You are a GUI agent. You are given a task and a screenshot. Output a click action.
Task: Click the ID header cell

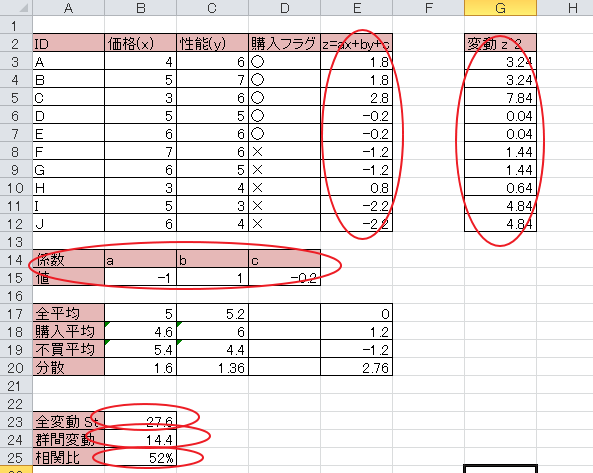click(x=68, y=43)
